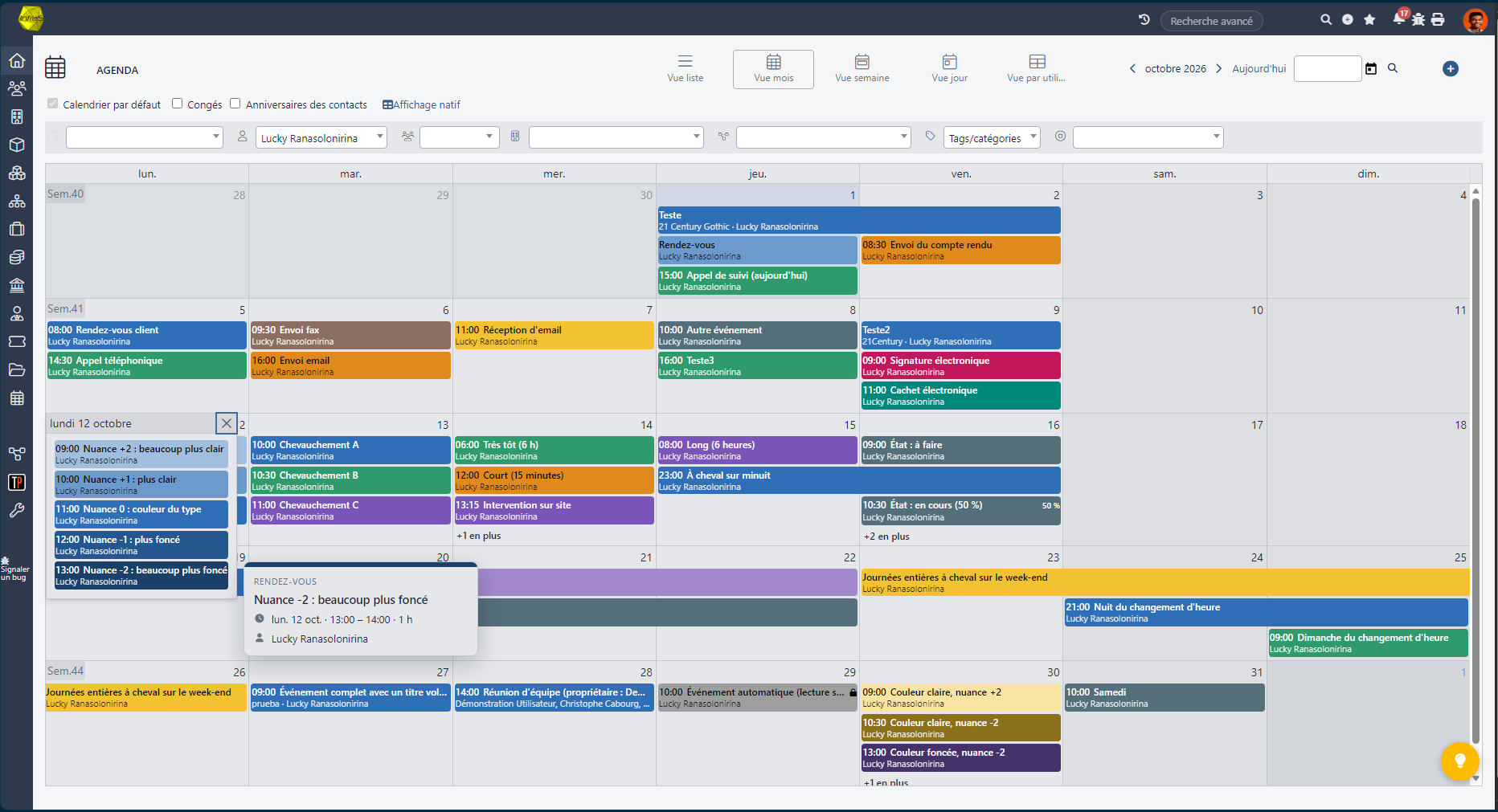Open the first empty filter dropdown

(x=144, y=137)
